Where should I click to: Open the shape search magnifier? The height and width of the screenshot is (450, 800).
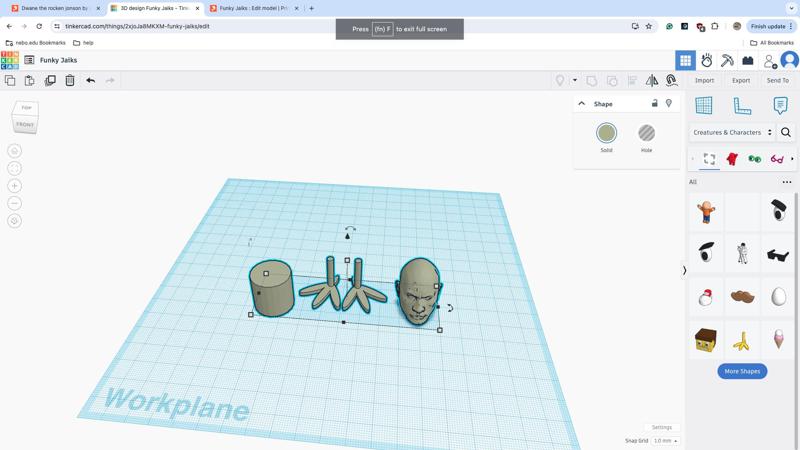pyautogui.click(x=786, y=132)
